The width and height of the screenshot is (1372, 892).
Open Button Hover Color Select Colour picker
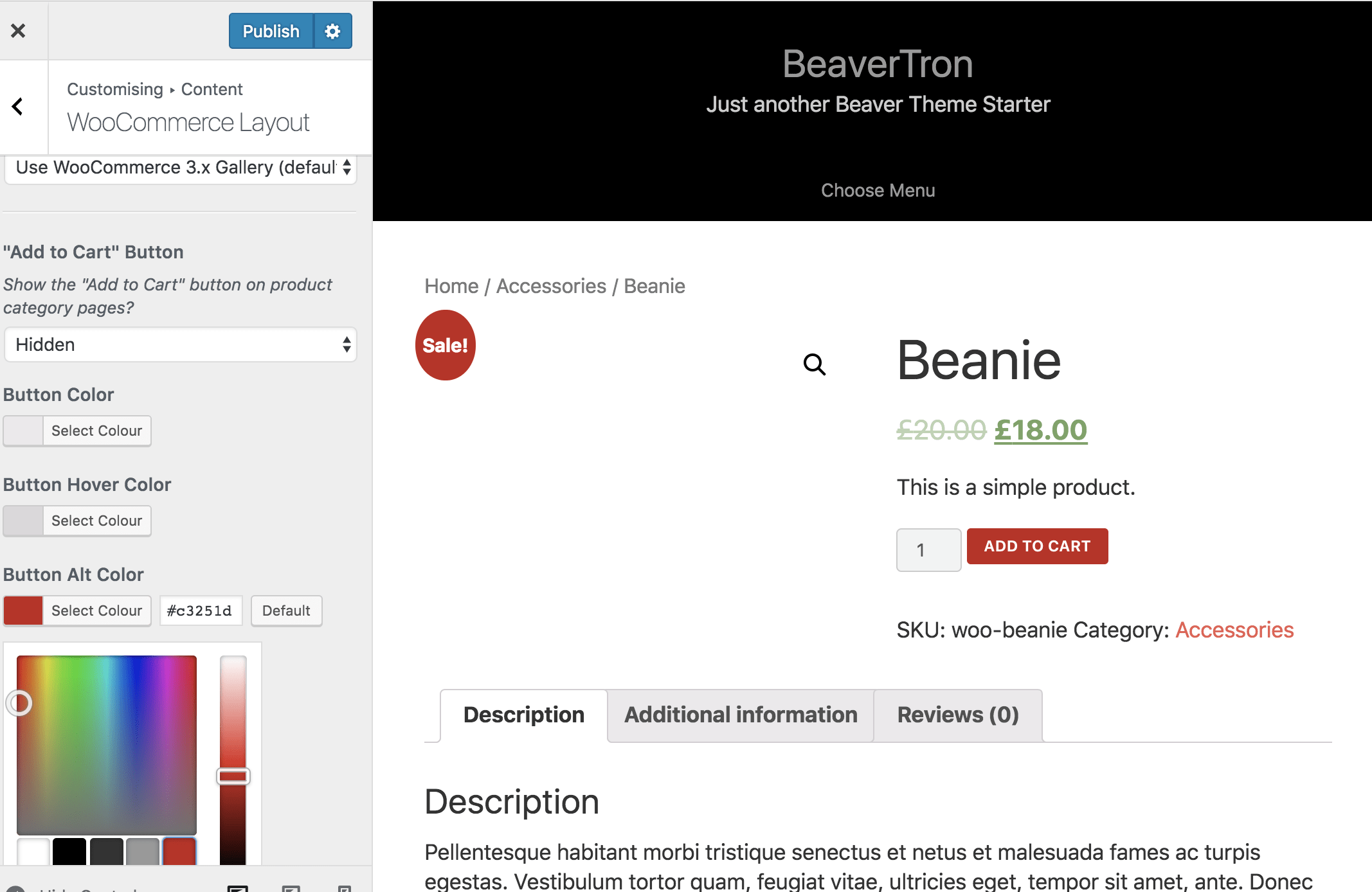point(96,521)
